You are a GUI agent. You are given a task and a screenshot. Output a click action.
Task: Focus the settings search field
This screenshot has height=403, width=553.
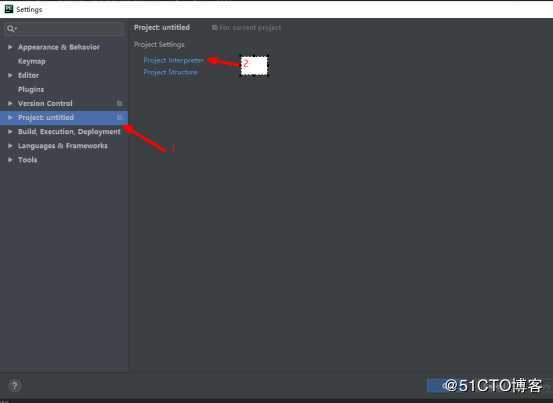(64, 29)
